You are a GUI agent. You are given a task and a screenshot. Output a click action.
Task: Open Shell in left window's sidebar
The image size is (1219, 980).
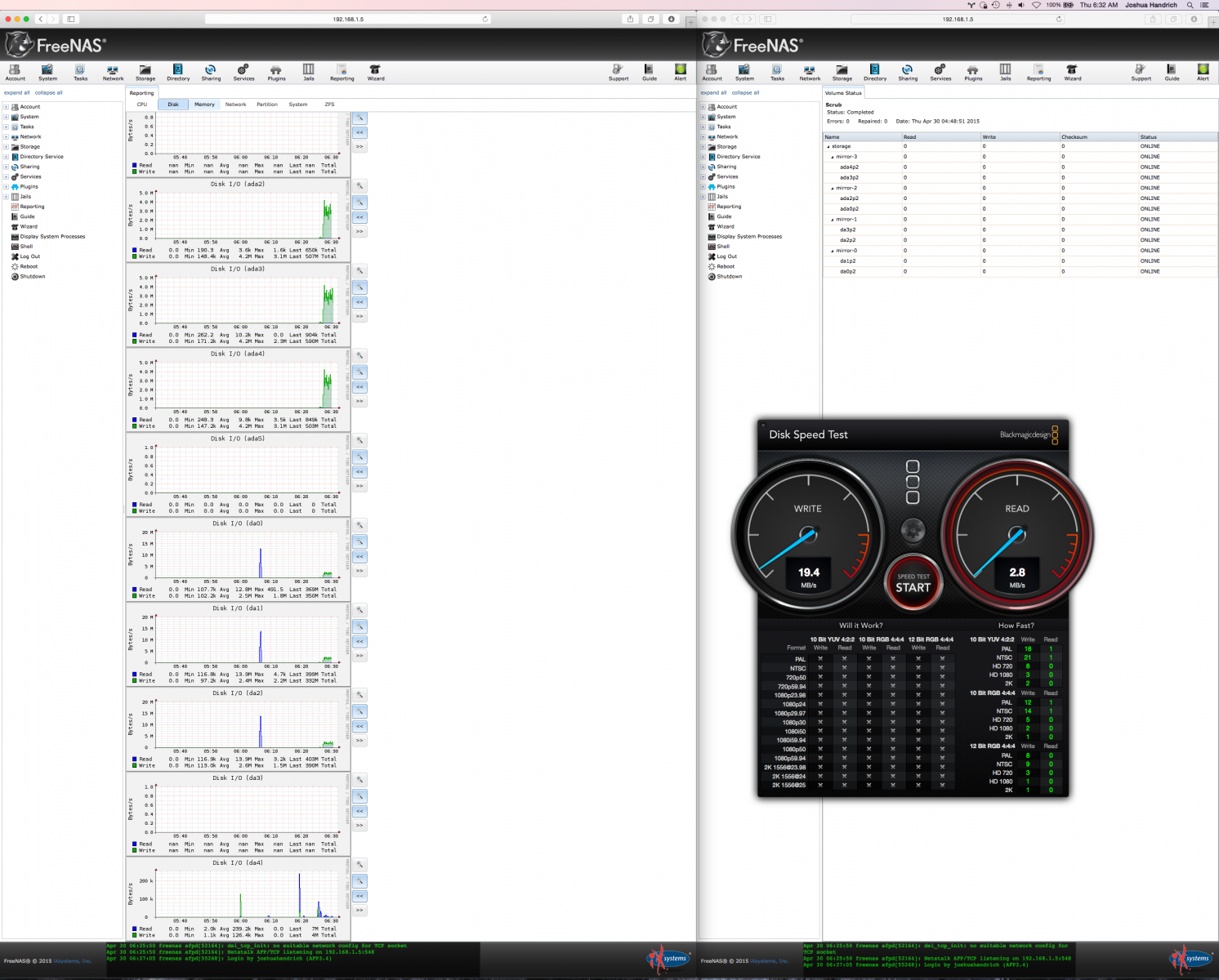(26, 247)
